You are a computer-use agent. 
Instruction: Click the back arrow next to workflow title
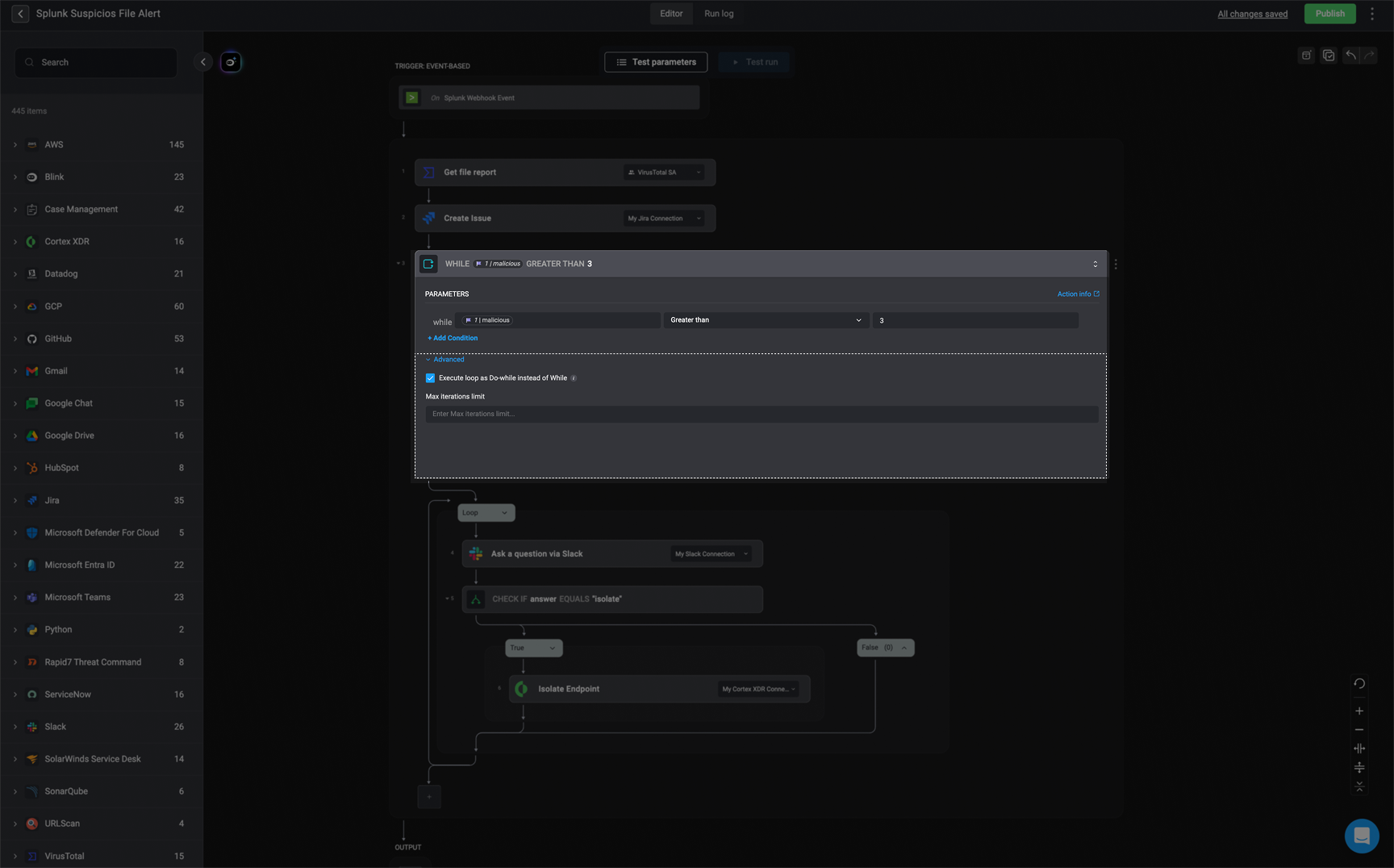pyautogui.click(x=20, y=14)
